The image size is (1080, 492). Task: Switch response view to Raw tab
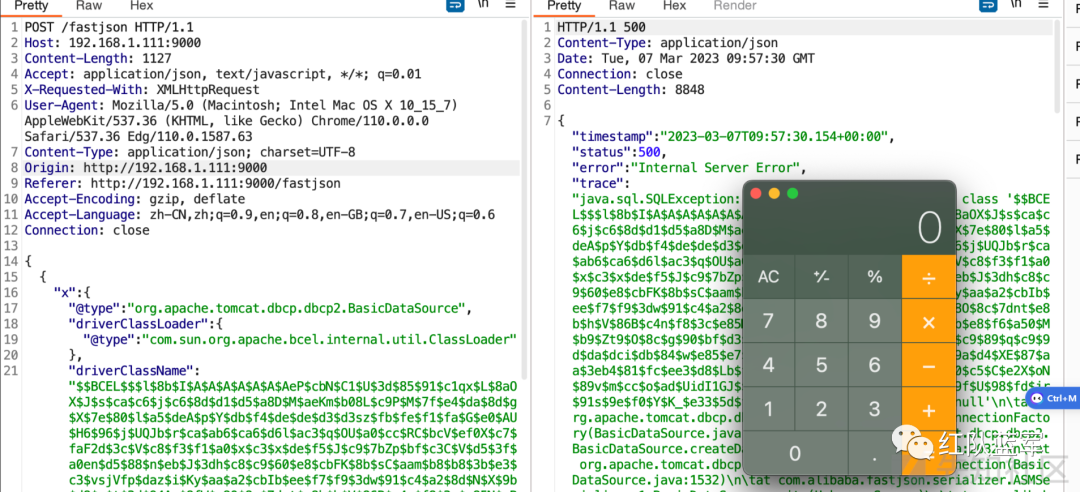pos(621,6)
